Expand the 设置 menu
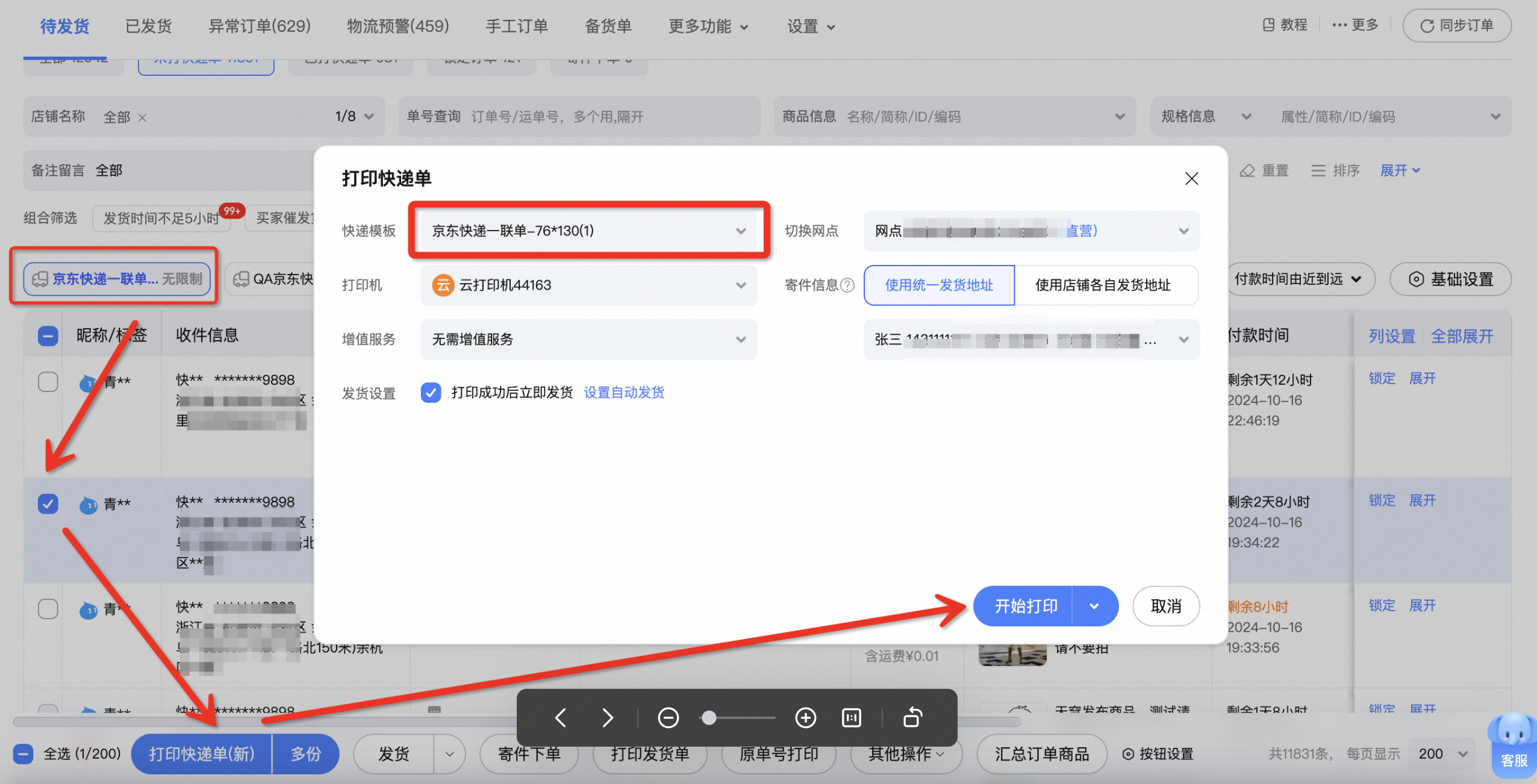 tap(811, 26)
